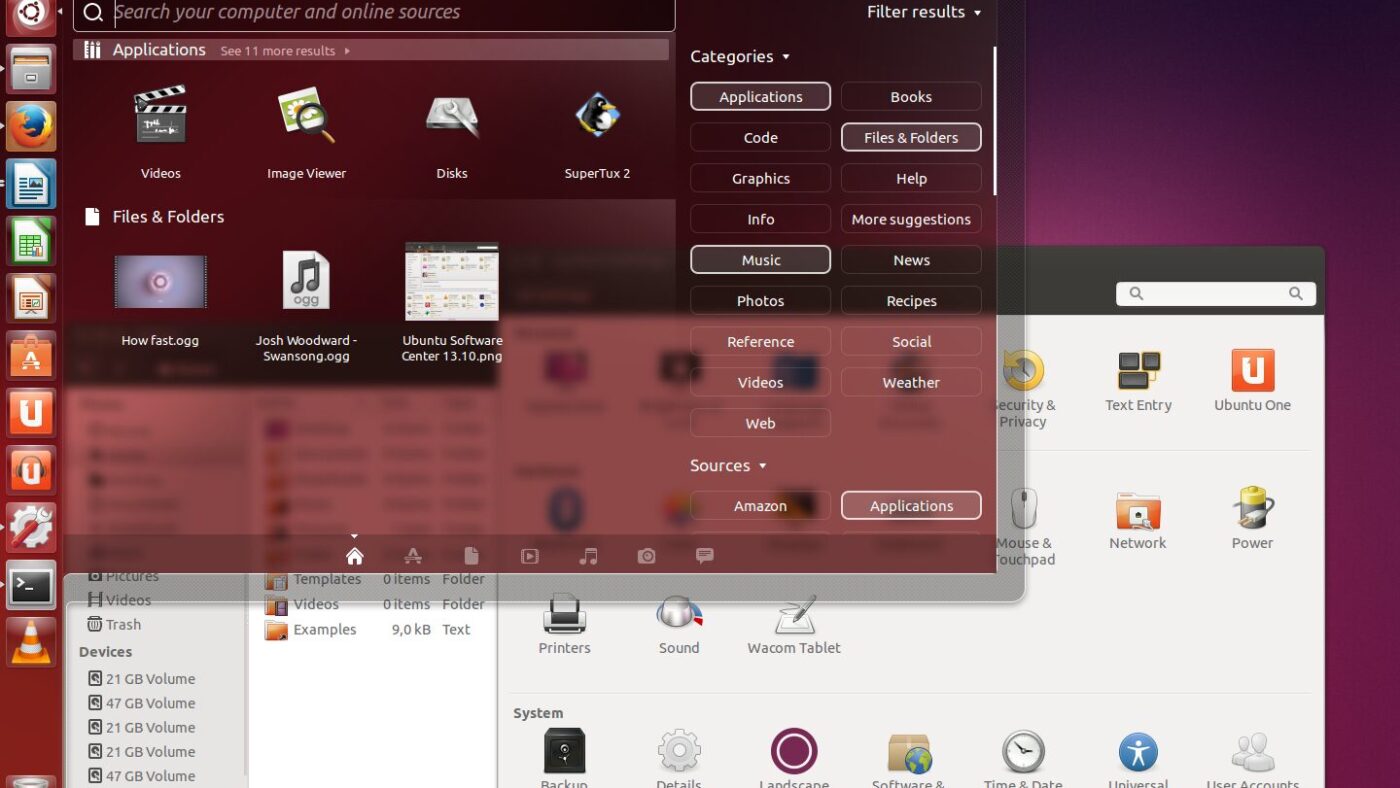Open Ubuntu Software Center from launcher
The width and height of the screenshot is (1400, 788).
tap(31, 355)
